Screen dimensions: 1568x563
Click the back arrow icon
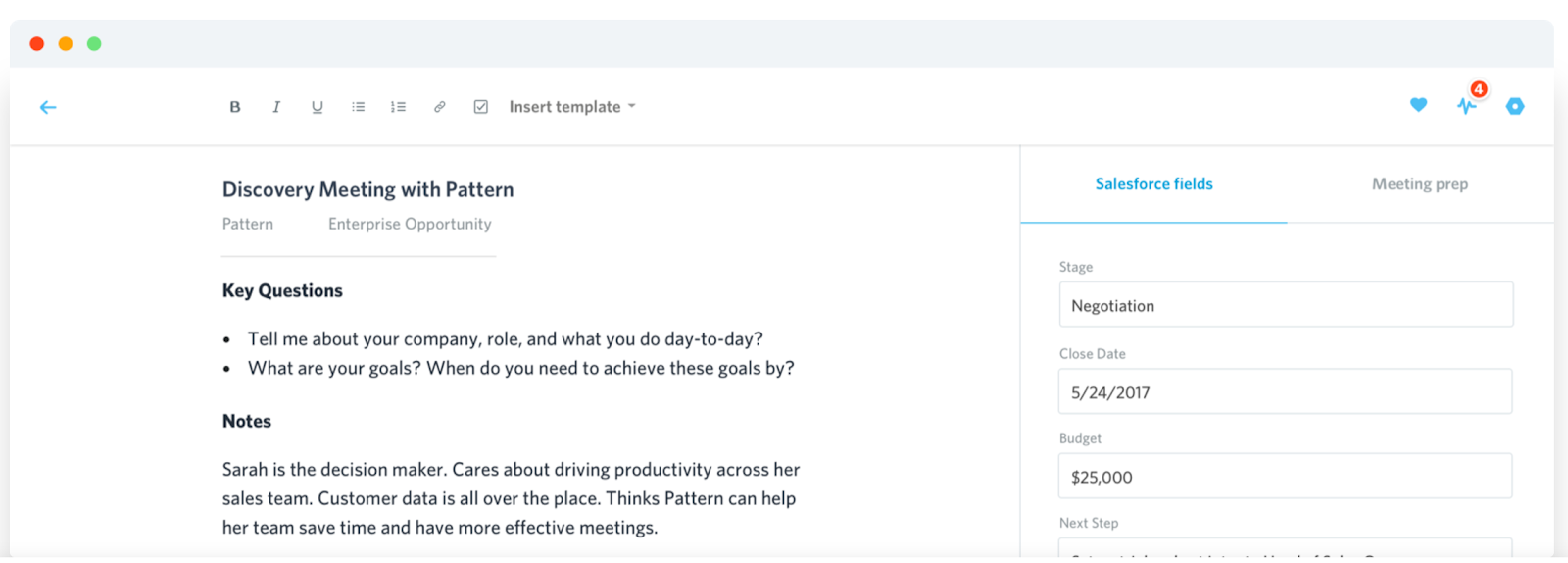click(48, 107)
